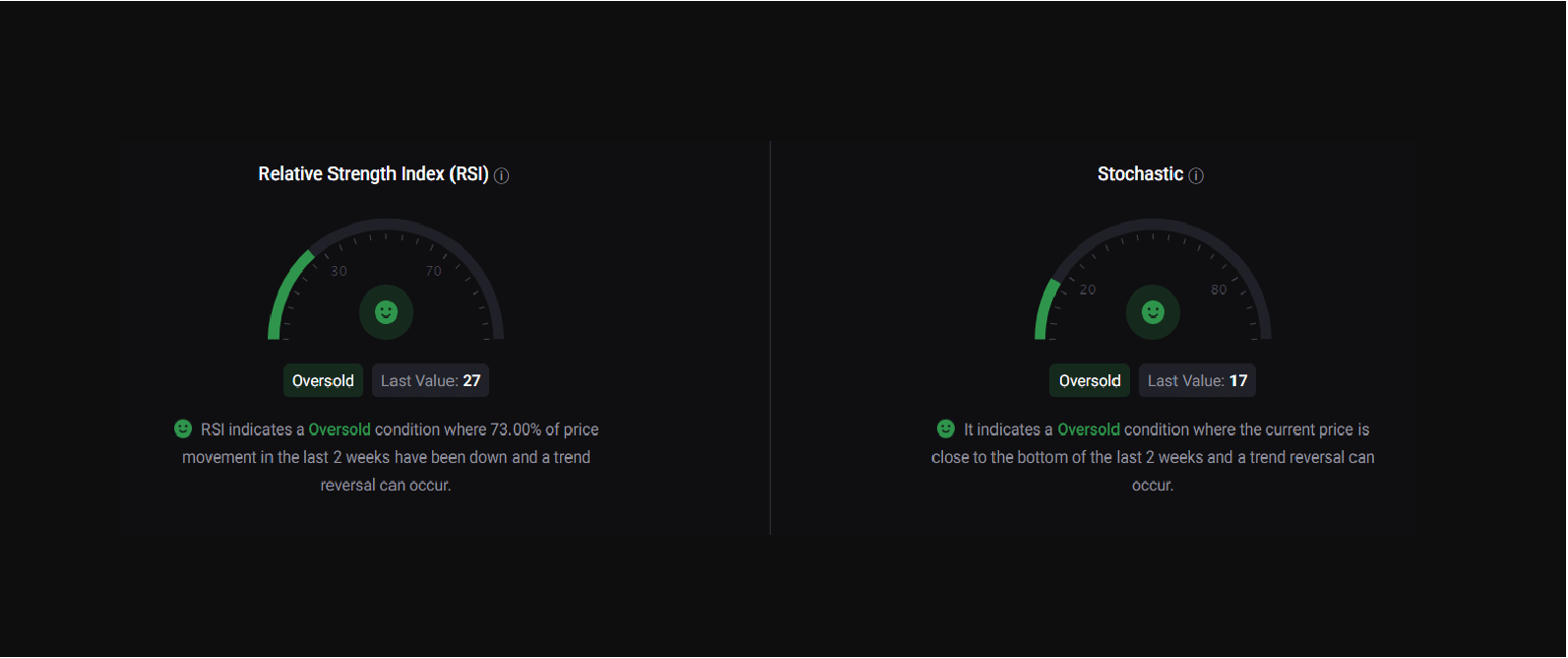
Task: Click the Stochastic Last Value 17 badge
Action: click(1197, 380)
